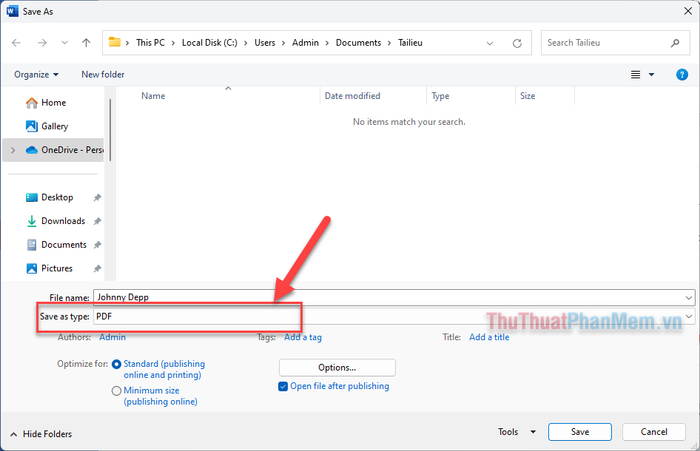Select This PC in breadcrumb path

coord(150,43)
